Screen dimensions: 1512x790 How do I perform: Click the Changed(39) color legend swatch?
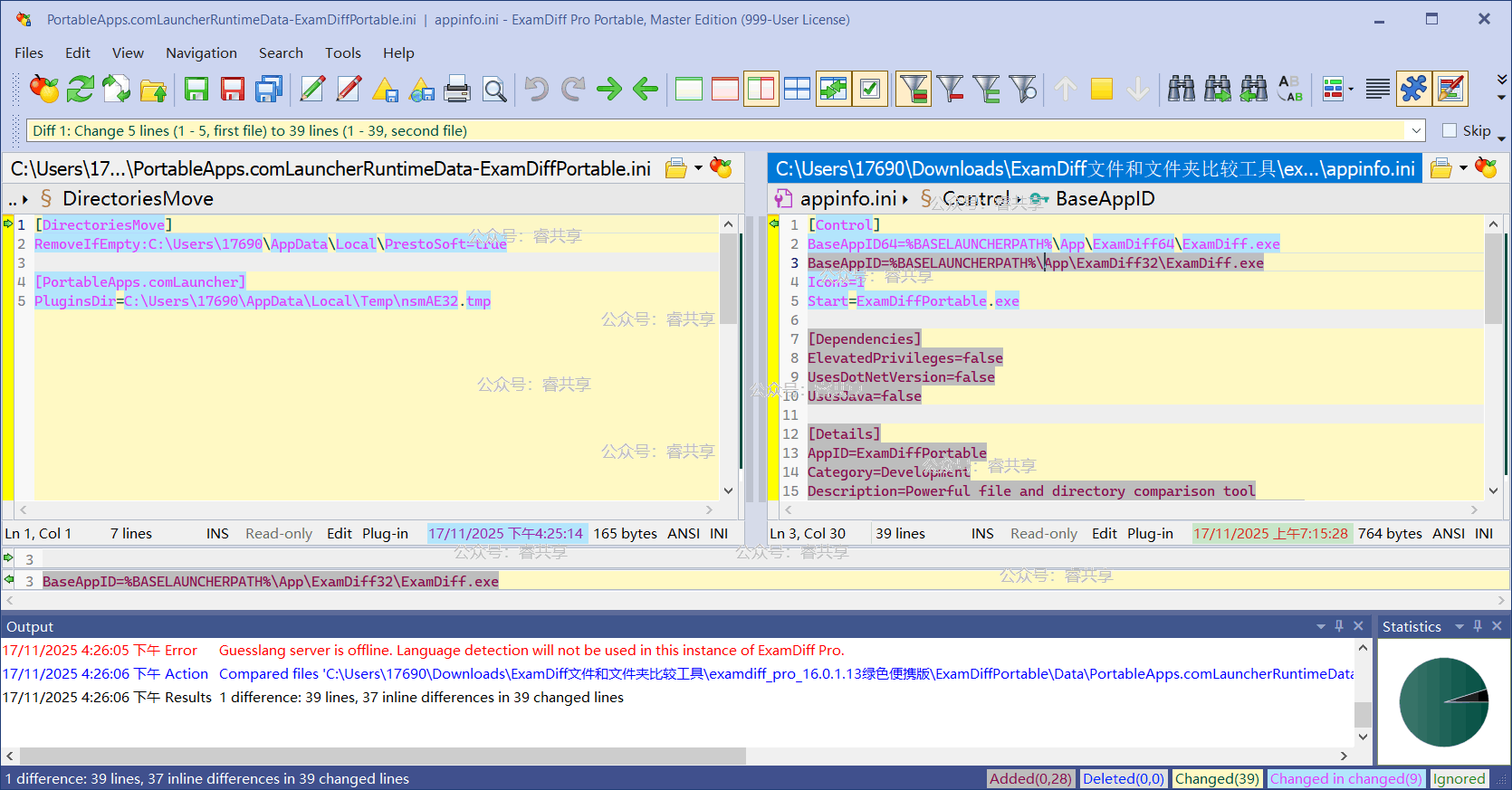[1217, 778]
